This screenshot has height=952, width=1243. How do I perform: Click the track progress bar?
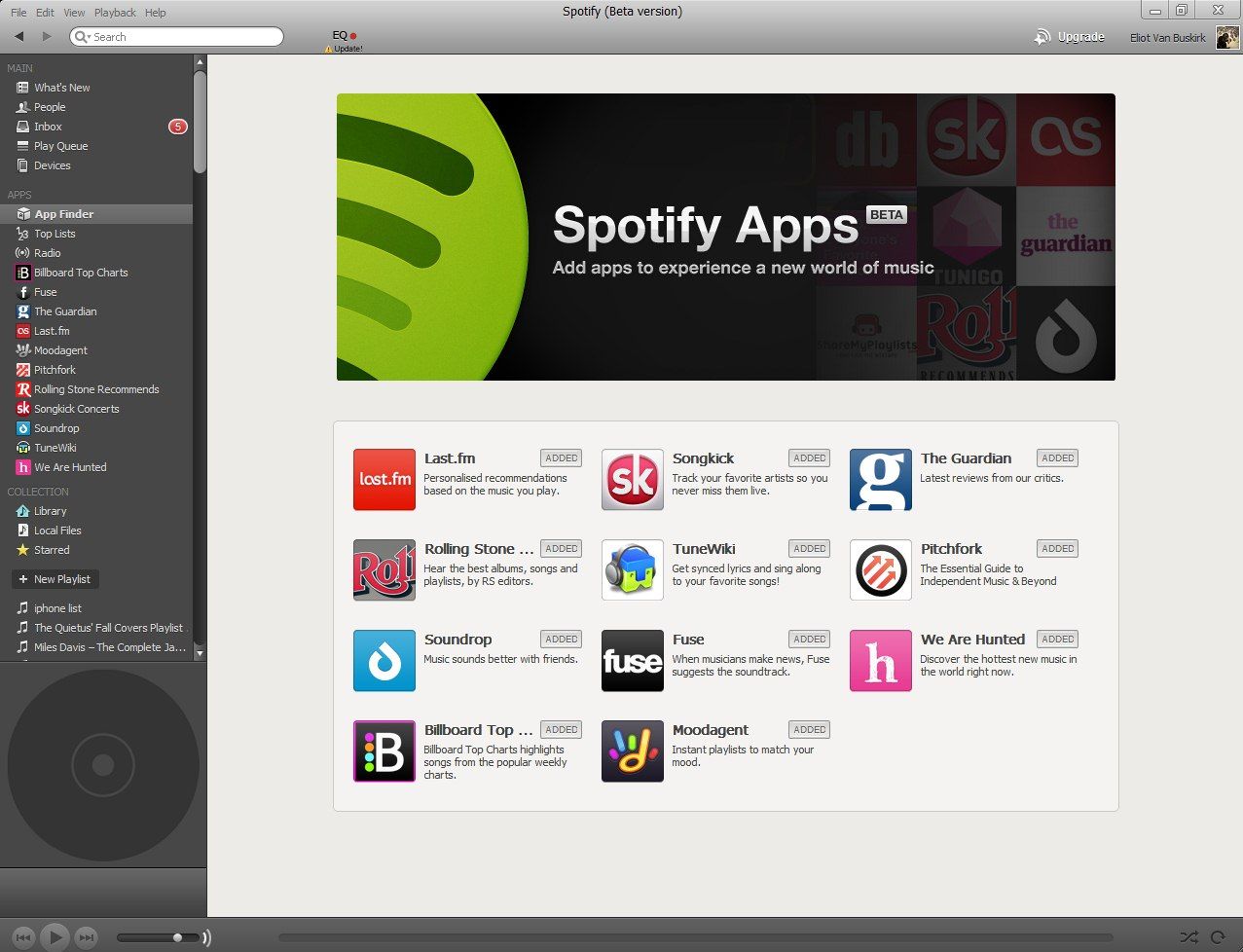coord(695,937)
